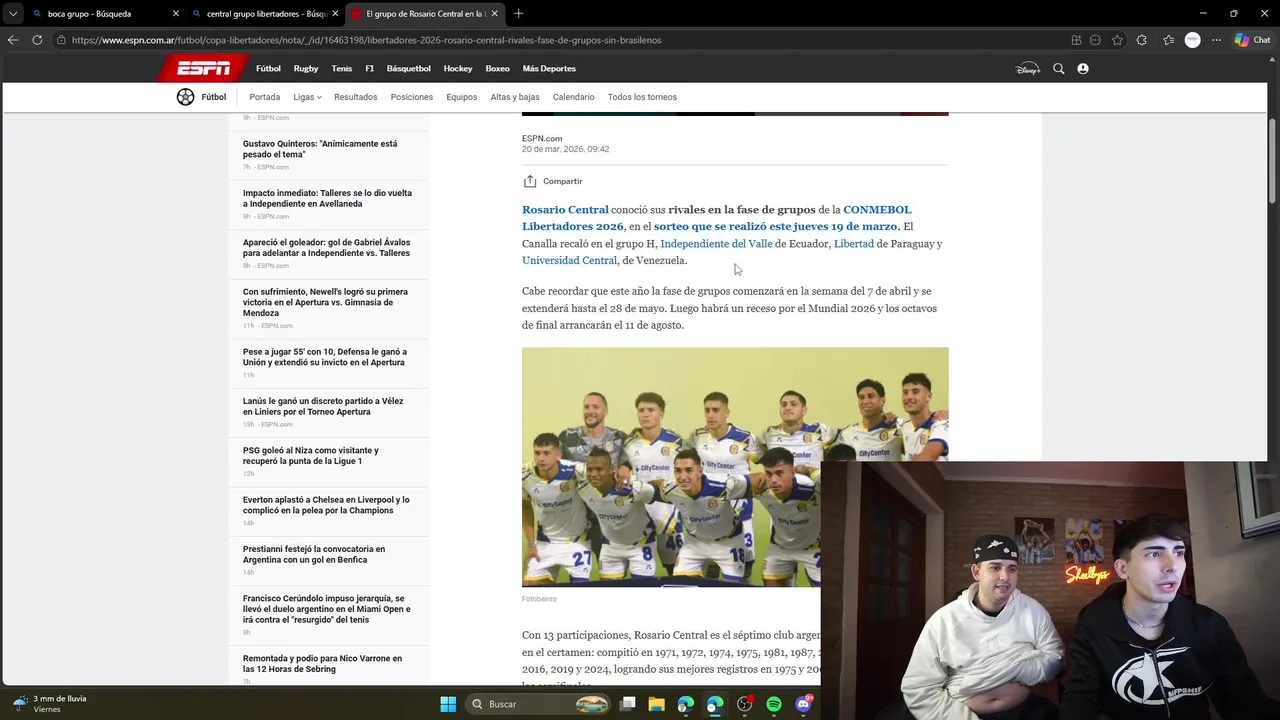Screen dimensions: 1280x720
Task: Open Básquetbol in the ESPN top menu
Action: pyautogui.click(x=408, y=69)
